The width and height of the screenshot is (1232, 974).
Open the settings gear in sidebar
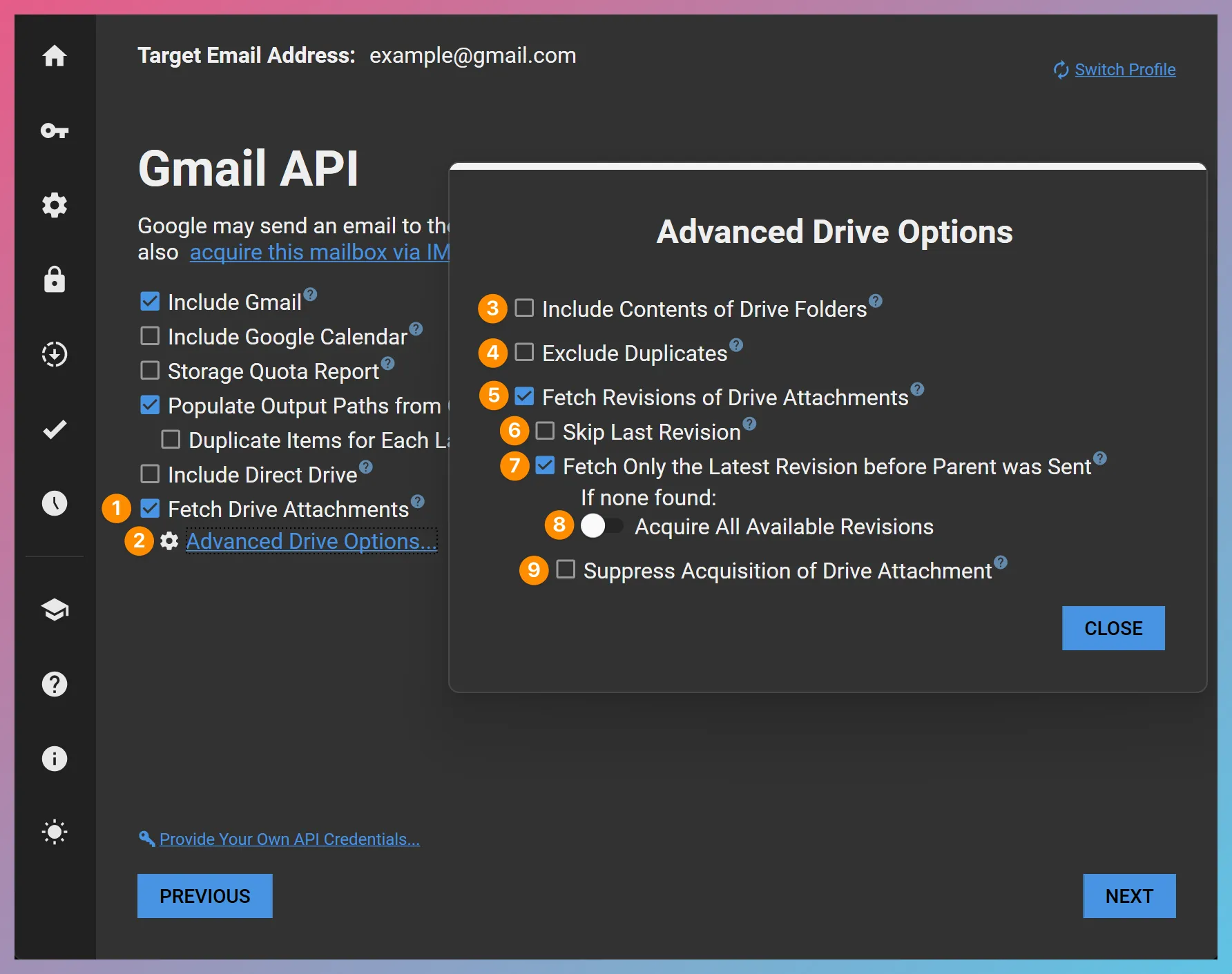click(55, 205)
